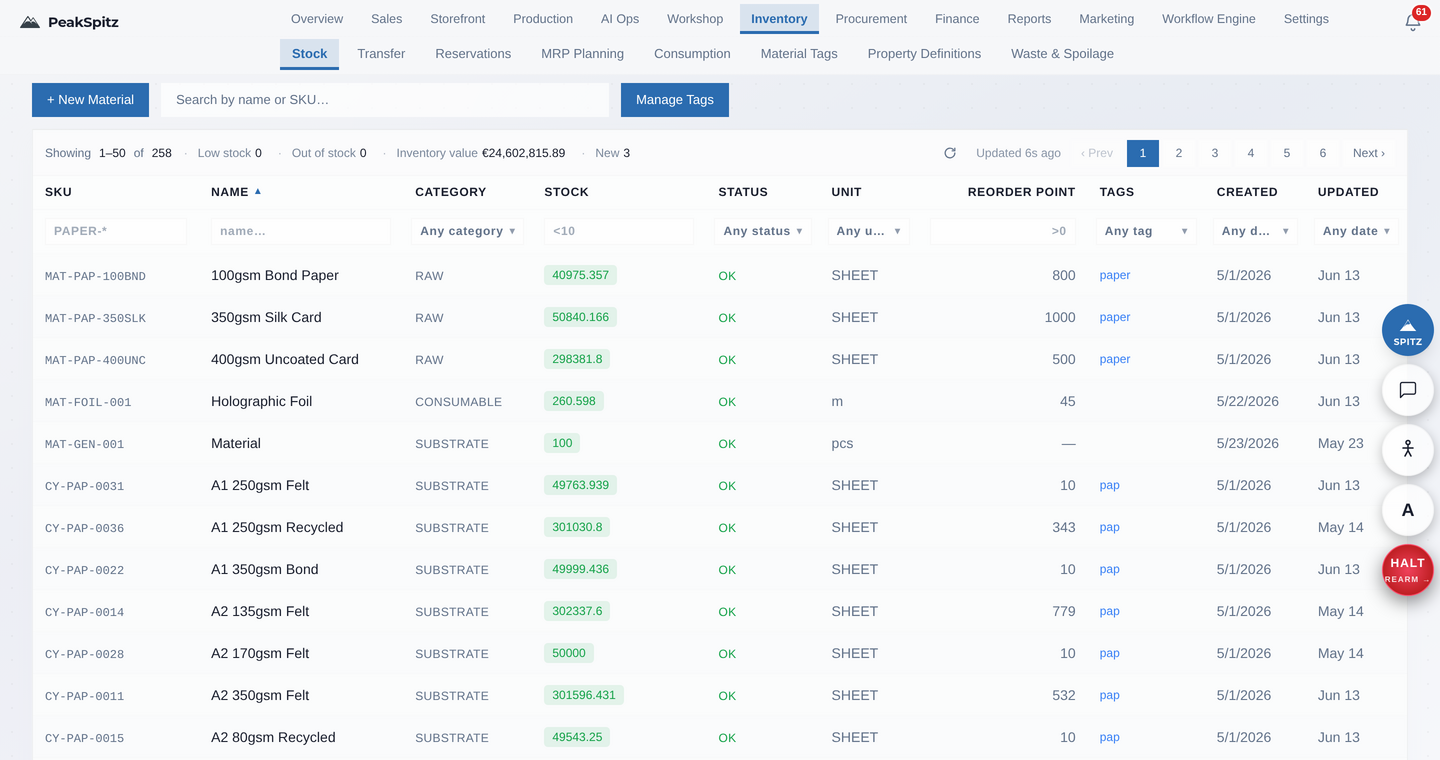This screenshot has width=1440, height=760.
Task: Click the paper tag on 350gsm Silk Card
Action: (1115, 317)
